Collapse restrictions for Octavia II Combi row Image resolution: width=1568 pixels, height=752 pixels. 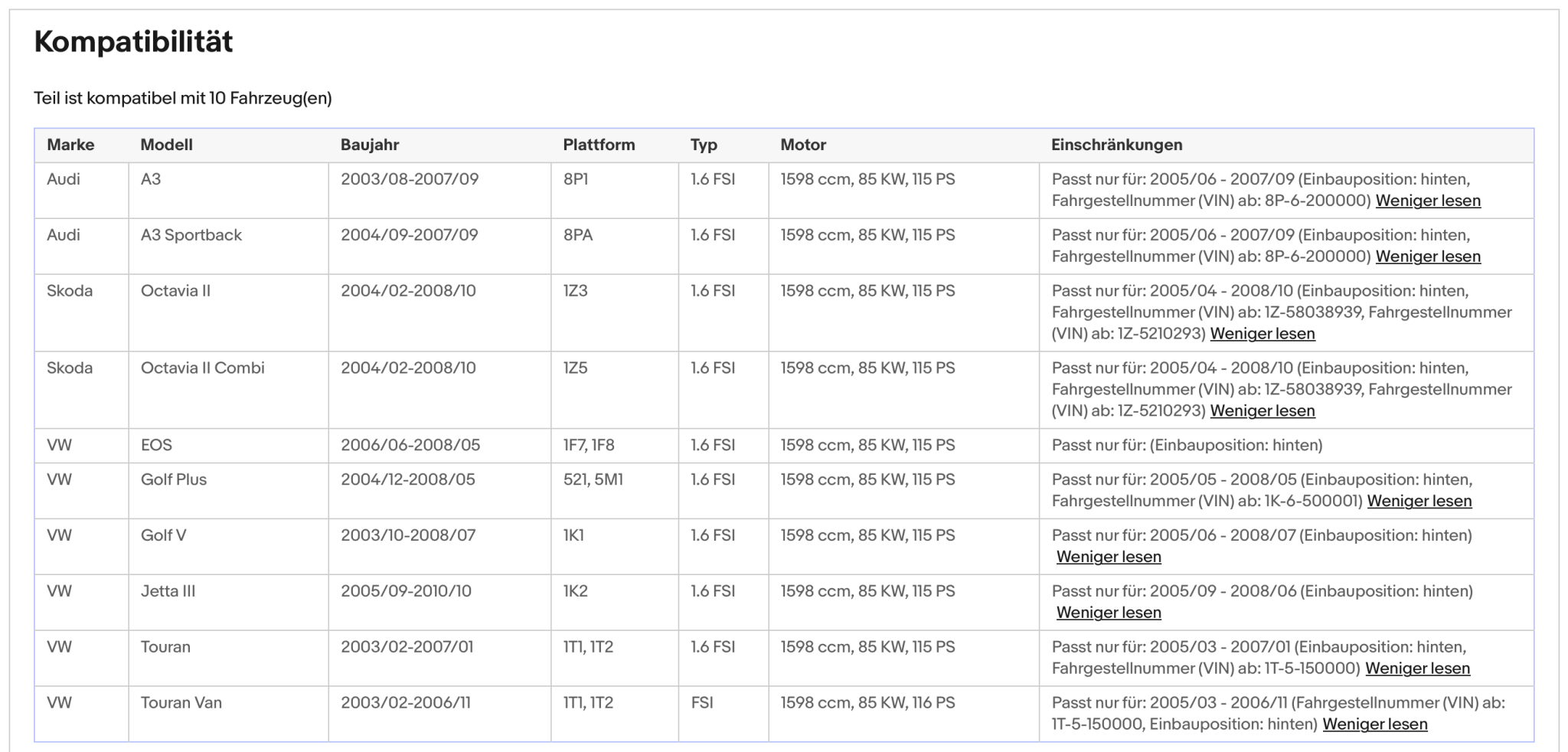pos(1263,410)
